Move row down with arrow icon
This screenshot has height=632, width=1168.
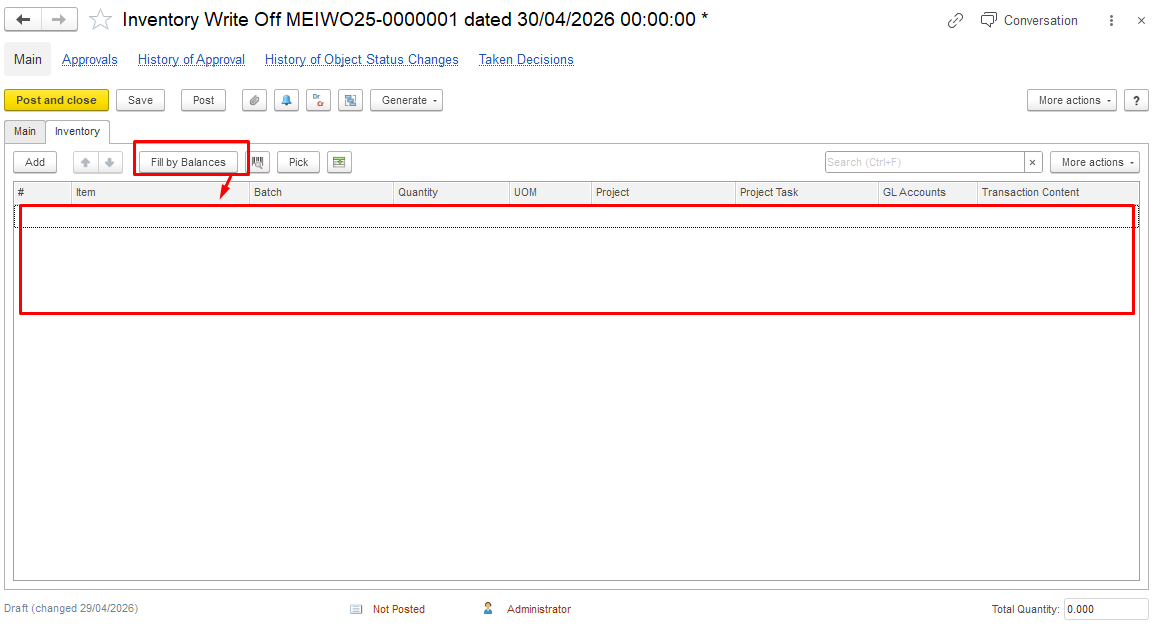(x=110, y=162)
